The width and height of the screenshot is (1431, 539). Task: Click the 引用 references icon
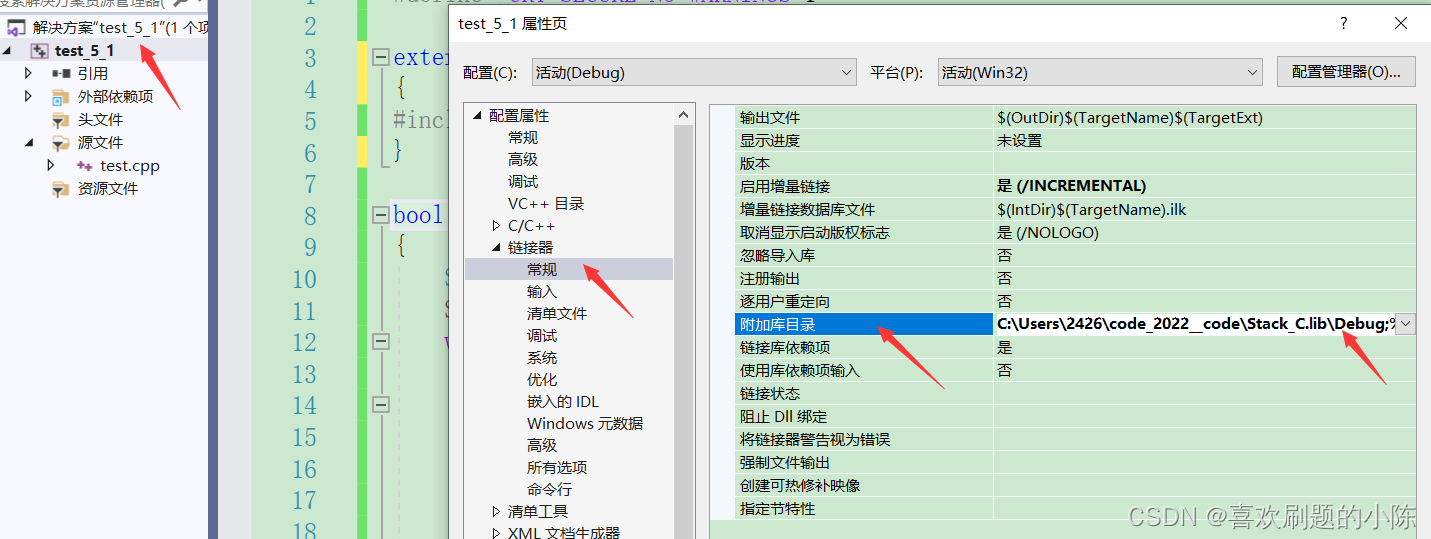(x=61, y=73)
